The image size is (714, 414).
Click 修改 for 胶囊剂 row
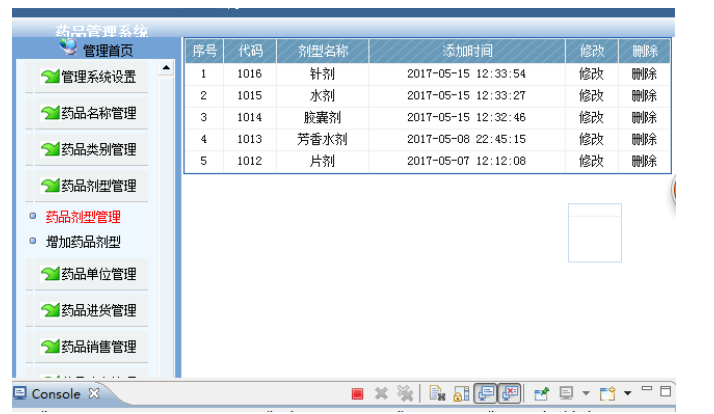click(x=592, y=118)
